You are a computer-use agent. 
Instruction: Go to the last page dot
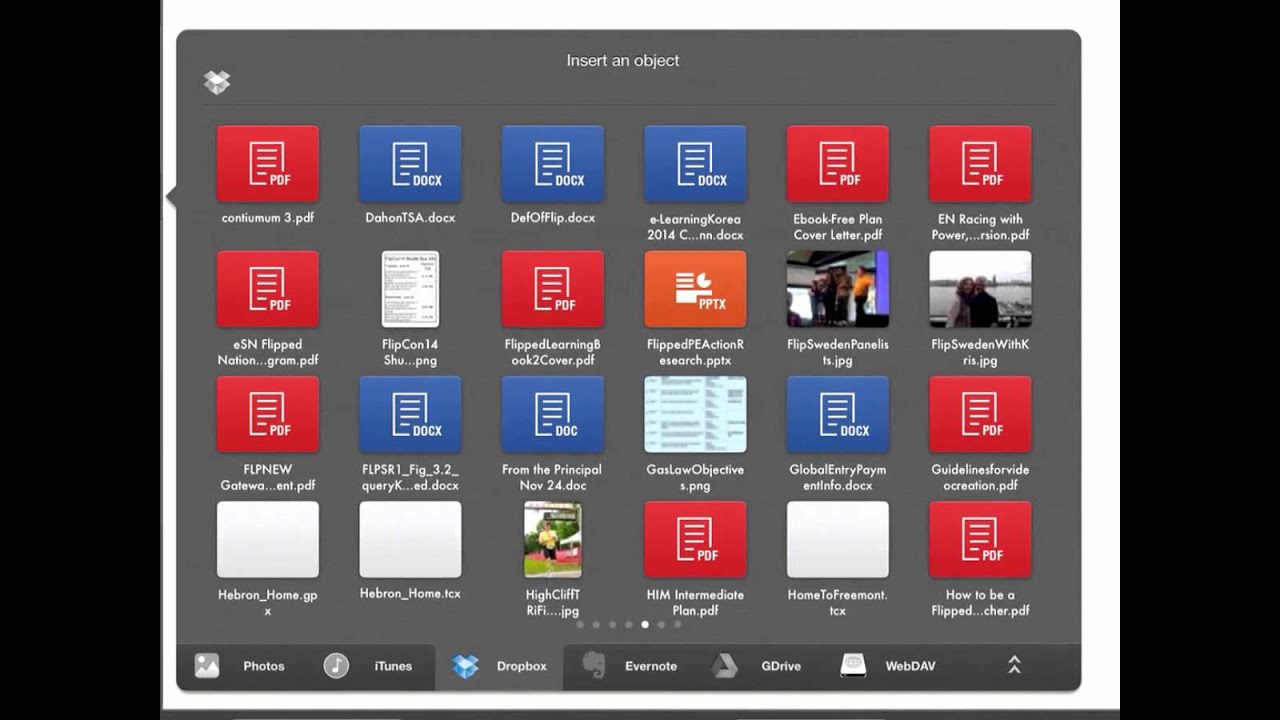click(x=677, y=625)
